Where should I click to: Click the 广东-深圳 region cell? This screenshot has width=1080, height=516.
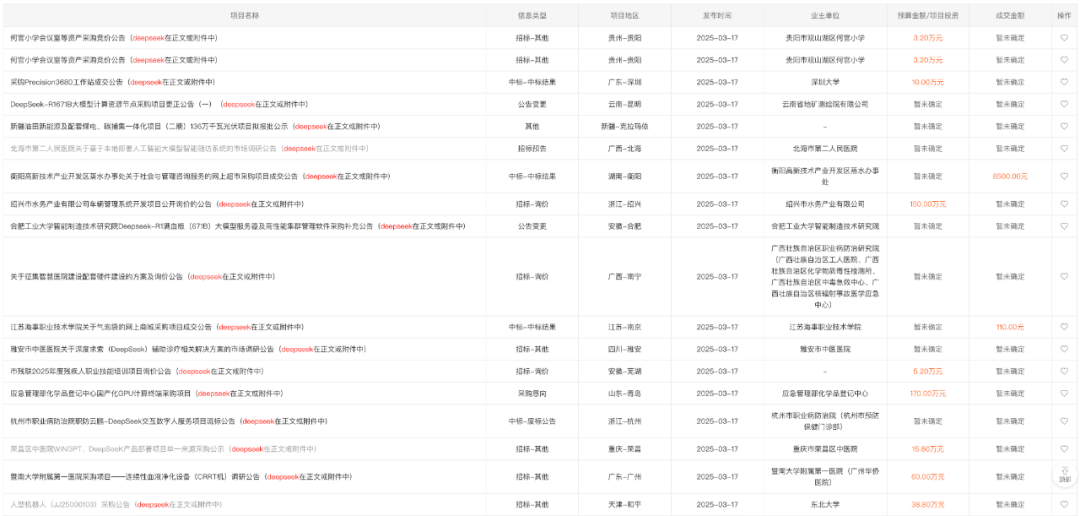tap(624, 82)
